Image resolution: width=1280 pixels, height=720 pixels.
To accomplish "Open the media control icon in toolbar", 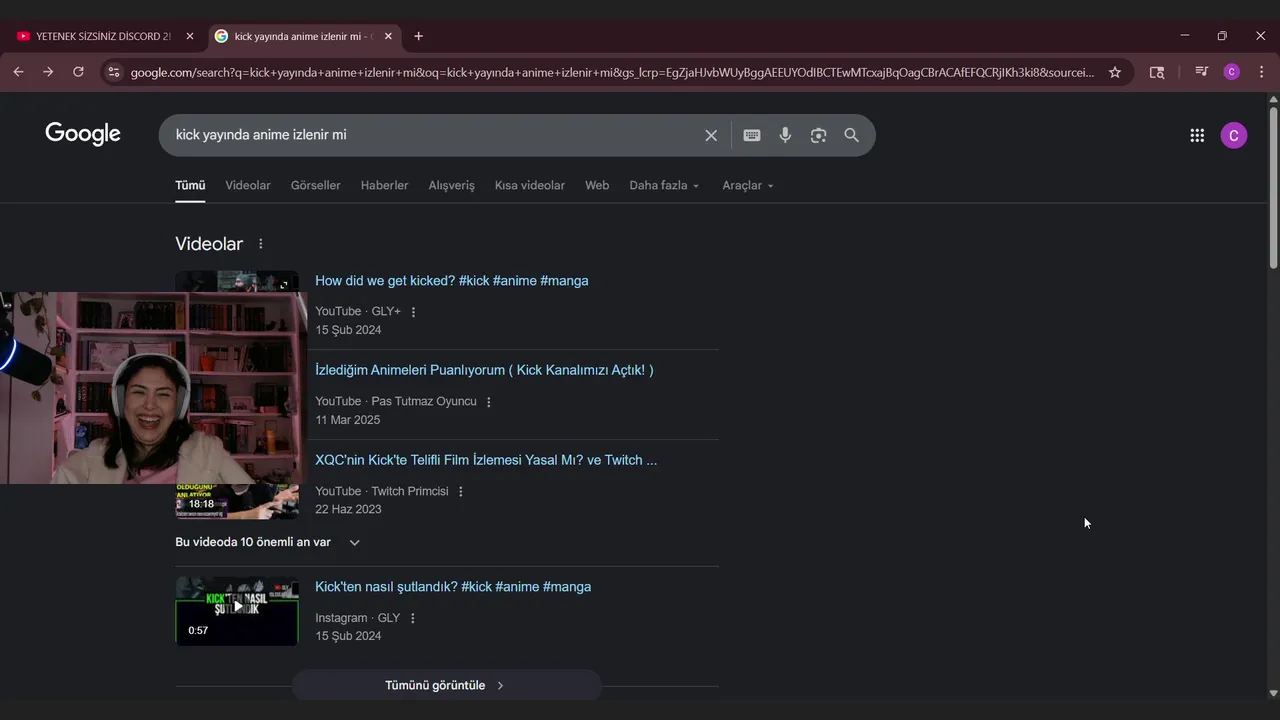I will pyautogui.click(x=1201, y=72).
